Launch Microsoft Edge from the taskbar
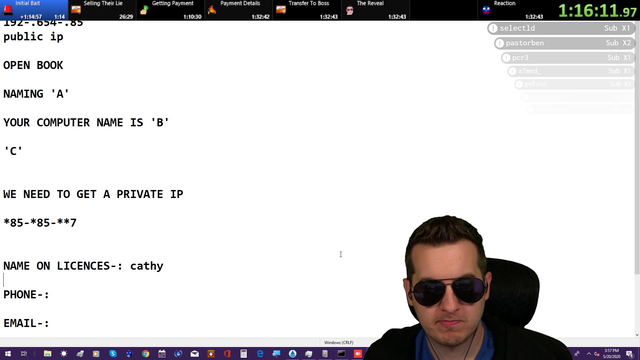640x360 pixels. [x=260, y=353]
